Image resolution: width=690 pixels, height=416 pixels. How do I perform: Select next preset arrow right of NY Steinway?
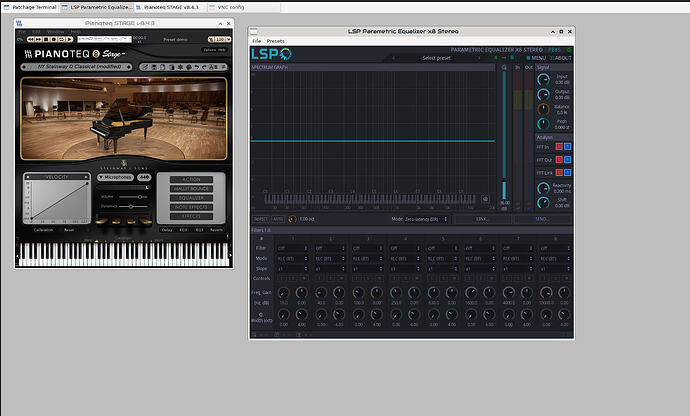click(129, 66)
